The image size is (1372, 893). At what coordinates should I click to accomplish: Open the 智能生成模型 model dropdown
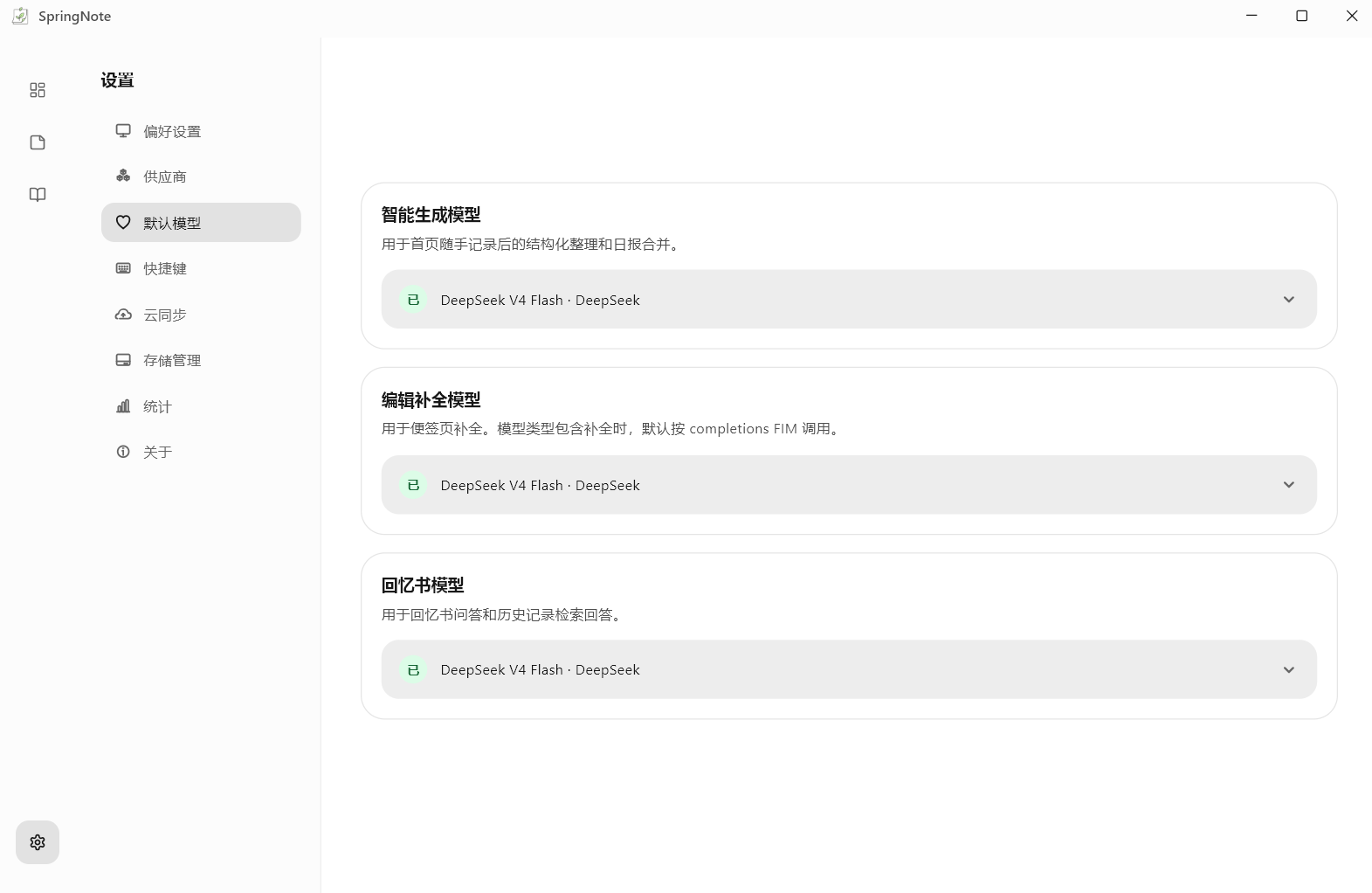tap(849, 300)
